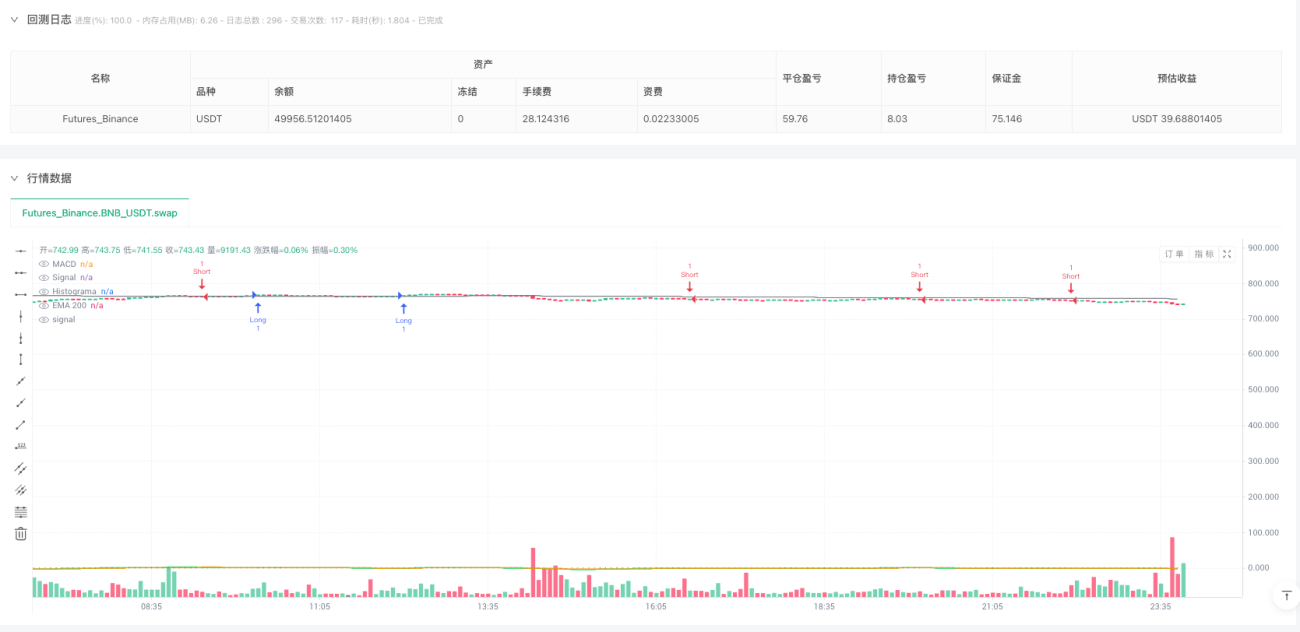1300x632 pixels.
Task: Toggle visibility of capitalized Signal line
Action: point(43,277)
